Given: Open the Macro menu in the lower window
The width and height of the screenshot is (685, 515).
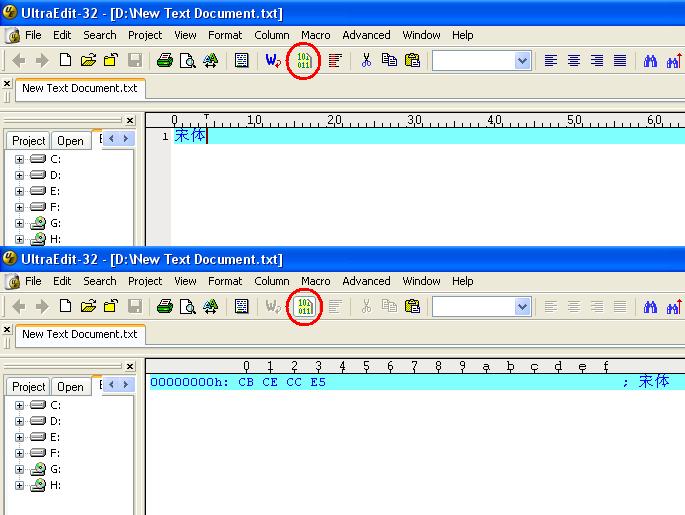Looking at the screenshot, I should pos(315,281).
